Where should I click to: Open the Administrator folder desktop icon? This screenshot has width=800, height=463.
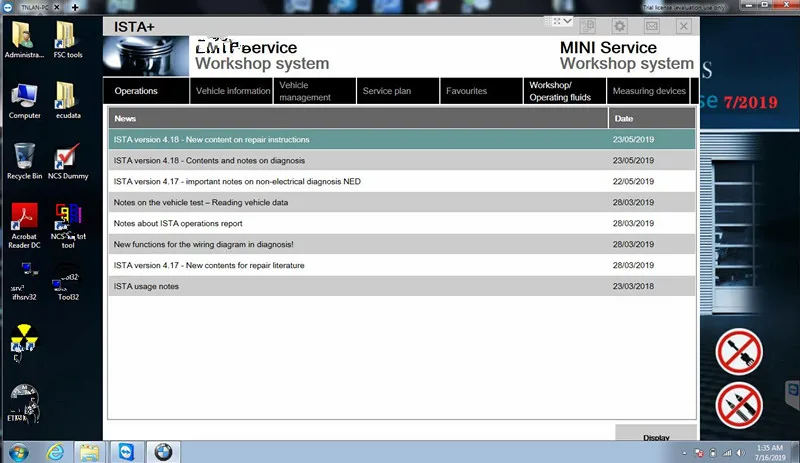click(x=24, y=40)
